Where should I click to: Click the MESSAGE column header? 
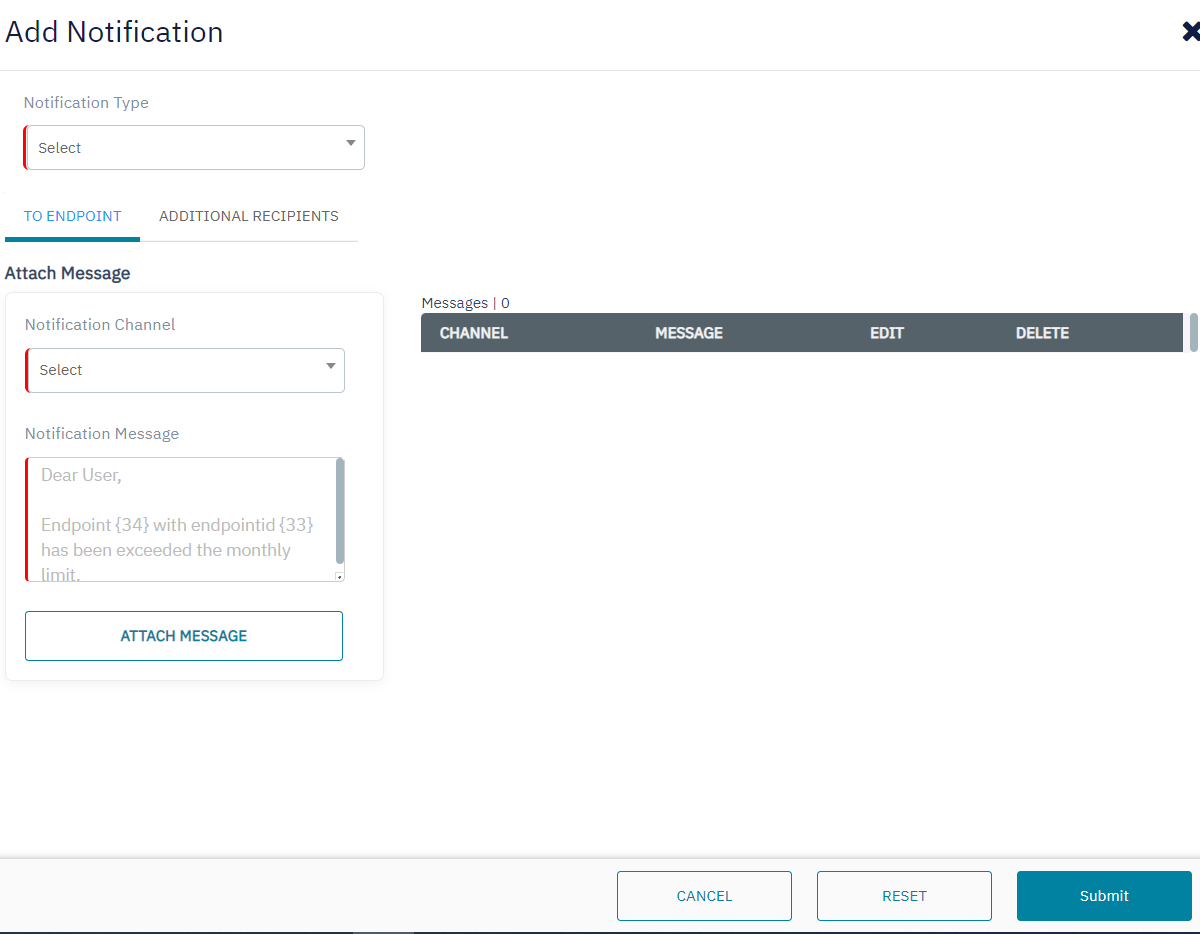(688, 333)
